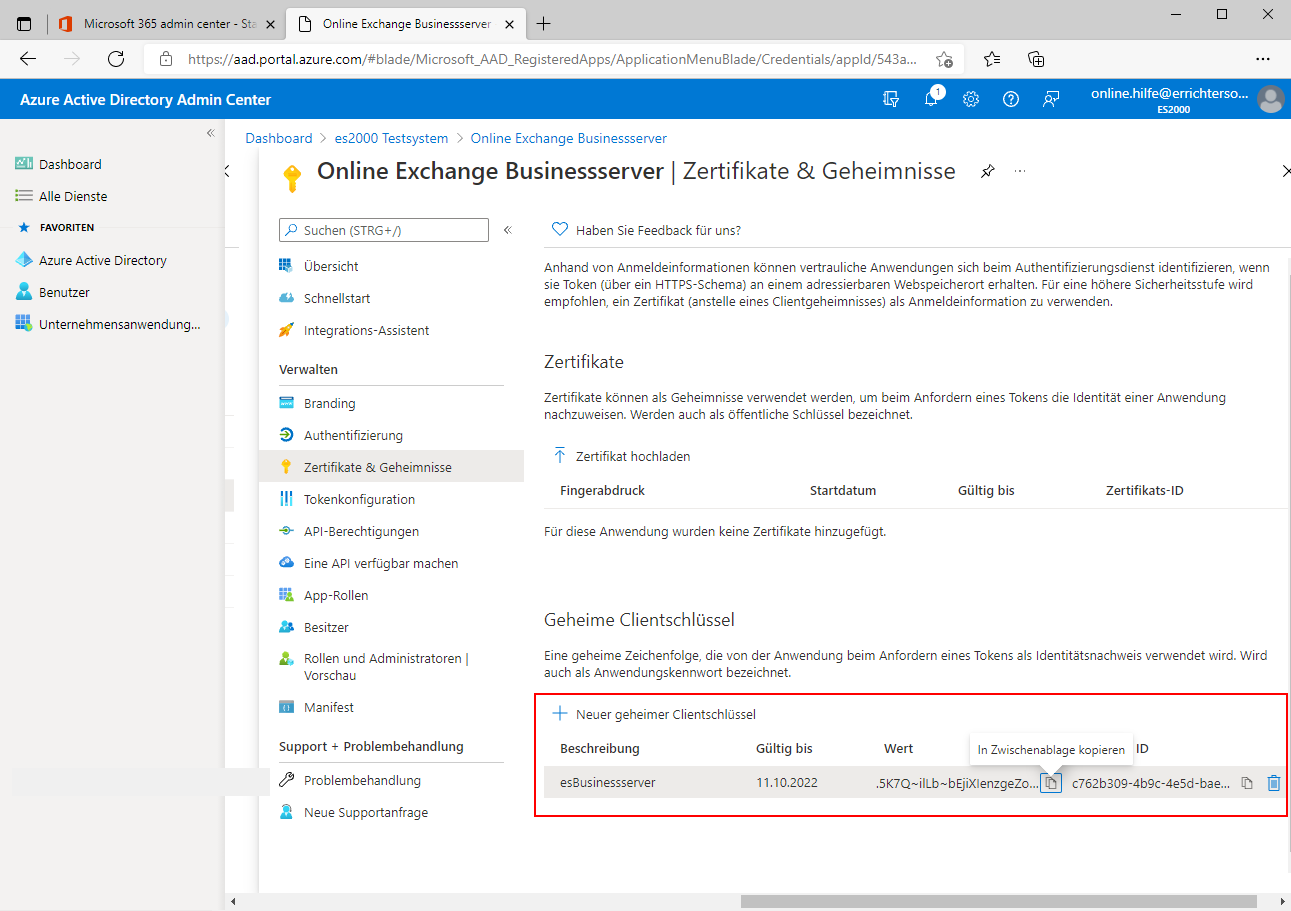
Task: Open directory and subscription filter icon
Action: (x=891, y=99)
